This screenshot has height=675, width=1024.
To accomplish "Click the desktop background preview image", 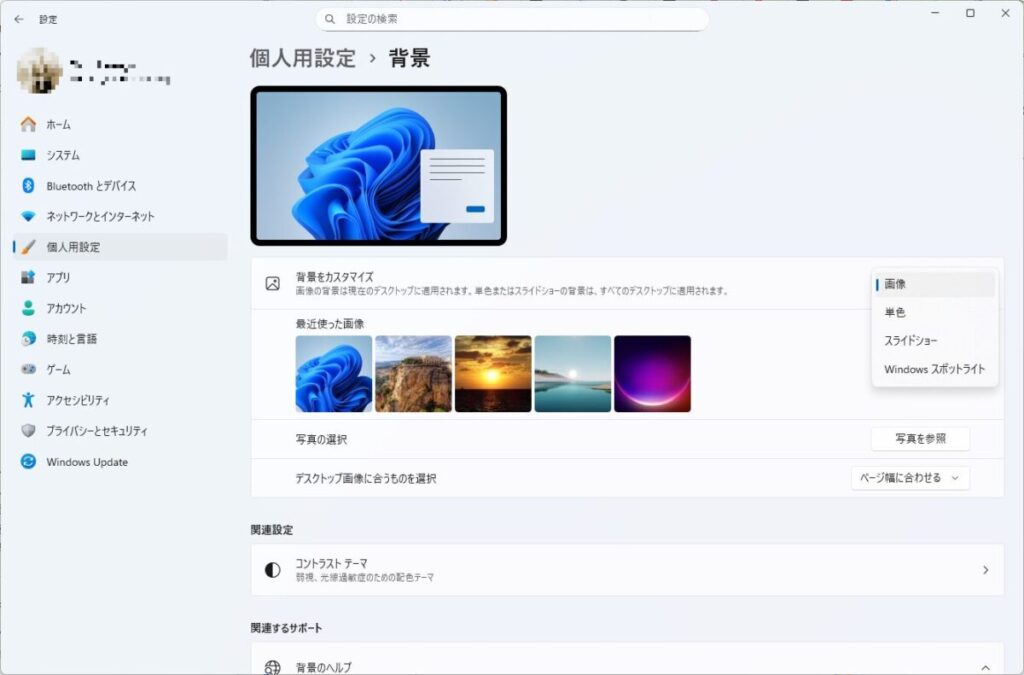I will coord(379,166).
